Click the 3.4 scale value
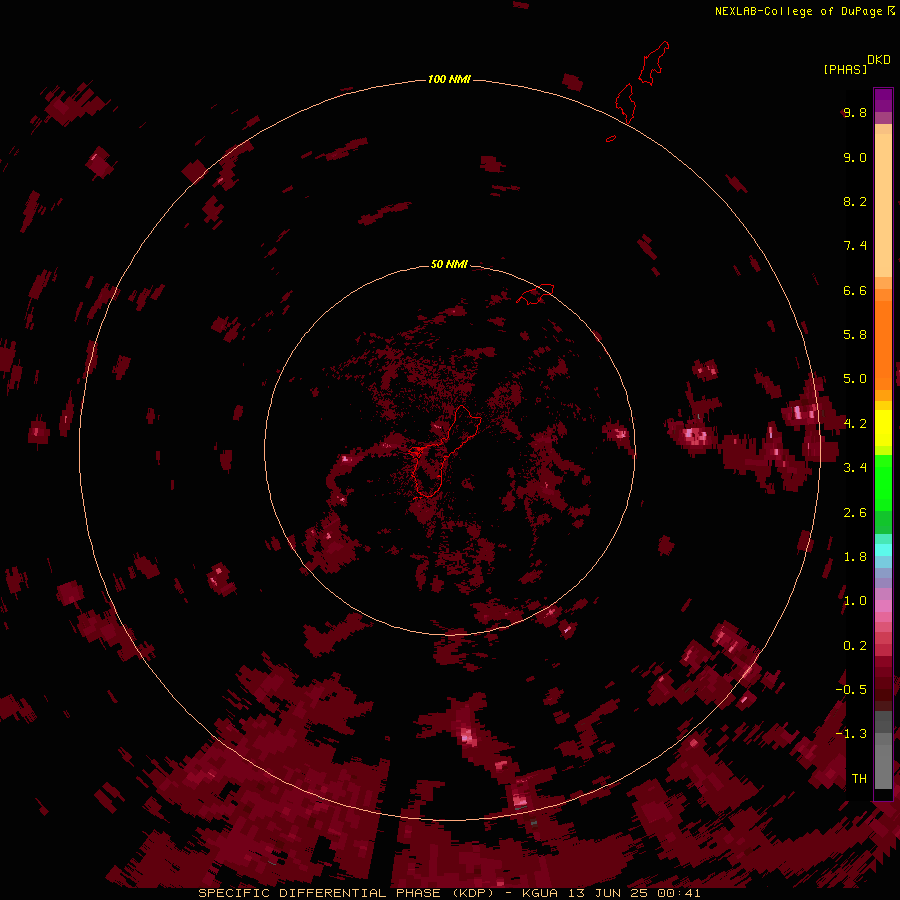This screenshot has width=900, height=900. pos(855,468)
